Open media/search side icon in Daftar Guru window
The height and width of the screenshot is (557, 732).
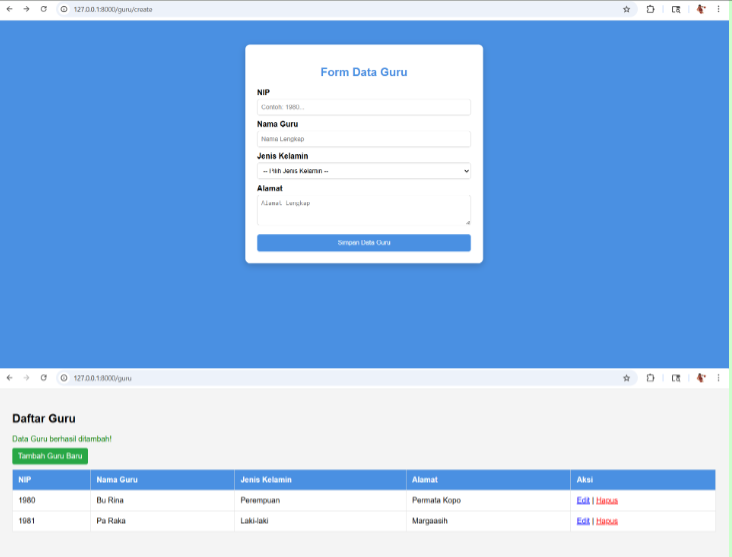click(676, 378)
